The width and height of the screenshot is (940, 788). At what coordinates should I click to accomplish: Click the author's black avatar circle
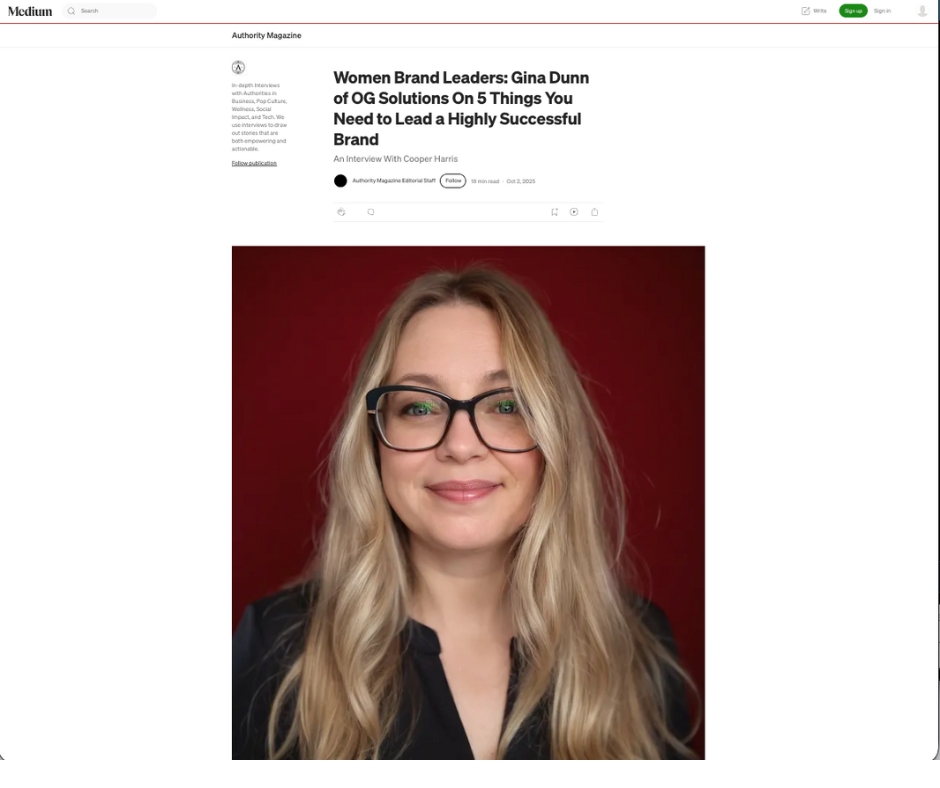(341, 181)
